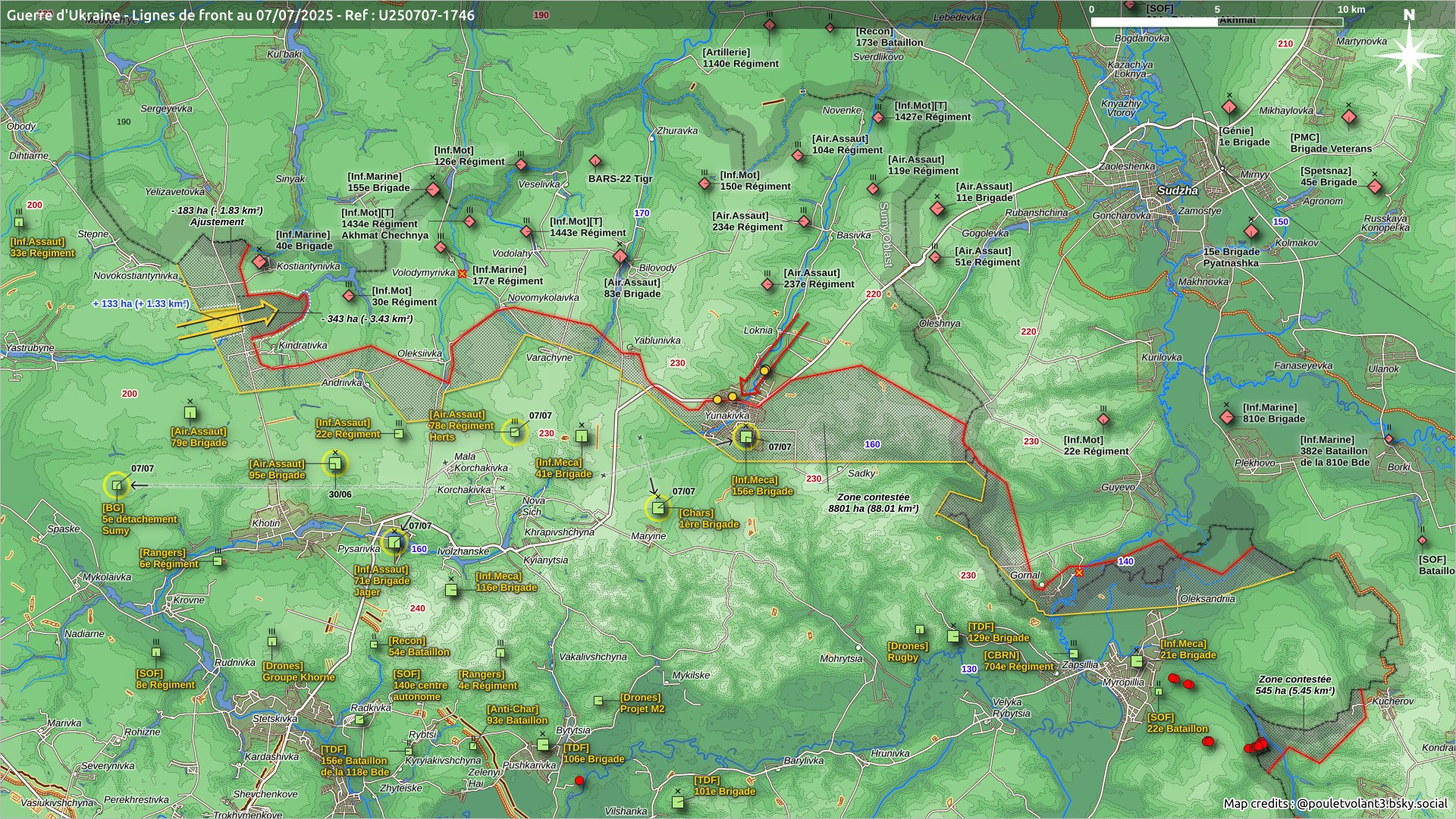This screenshot has width=1456, height=819.
Task: Select the 1427e Régiment unit diamond
Action: [x=878, y=118]
